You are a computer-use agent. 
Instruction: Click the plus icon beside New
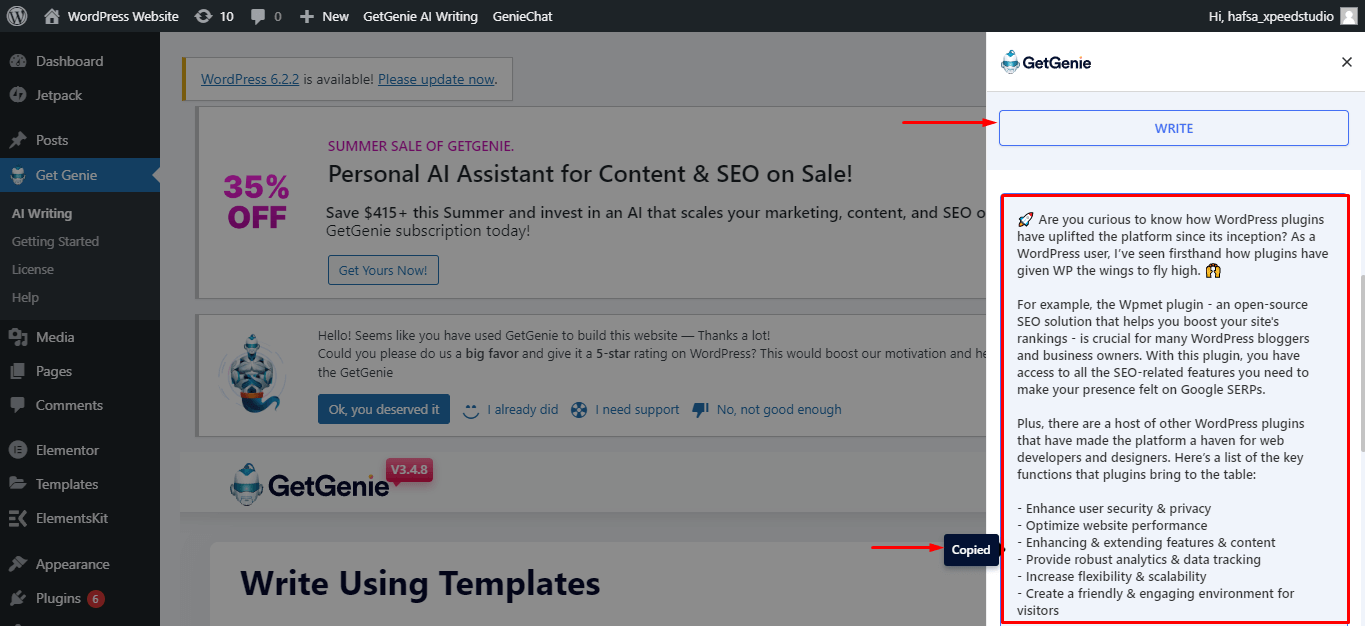(307, 17)
